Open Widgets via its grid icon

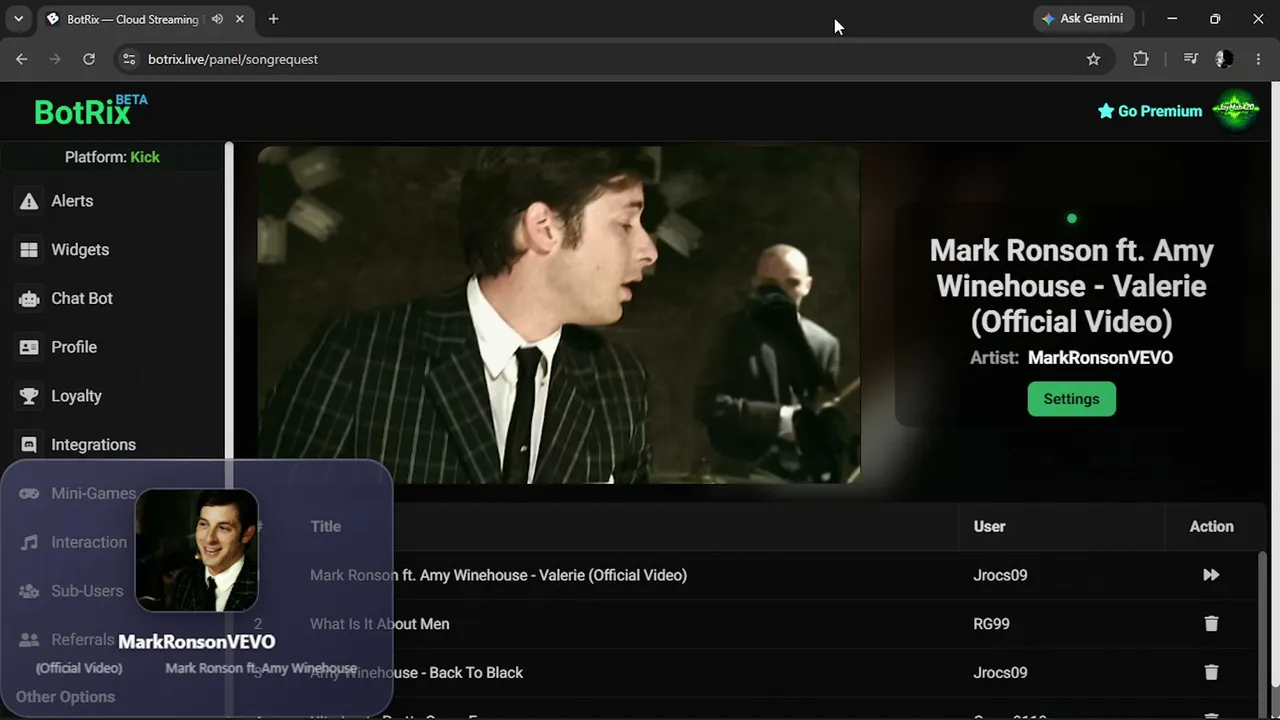pyautogui.click(x=29, y=250)
